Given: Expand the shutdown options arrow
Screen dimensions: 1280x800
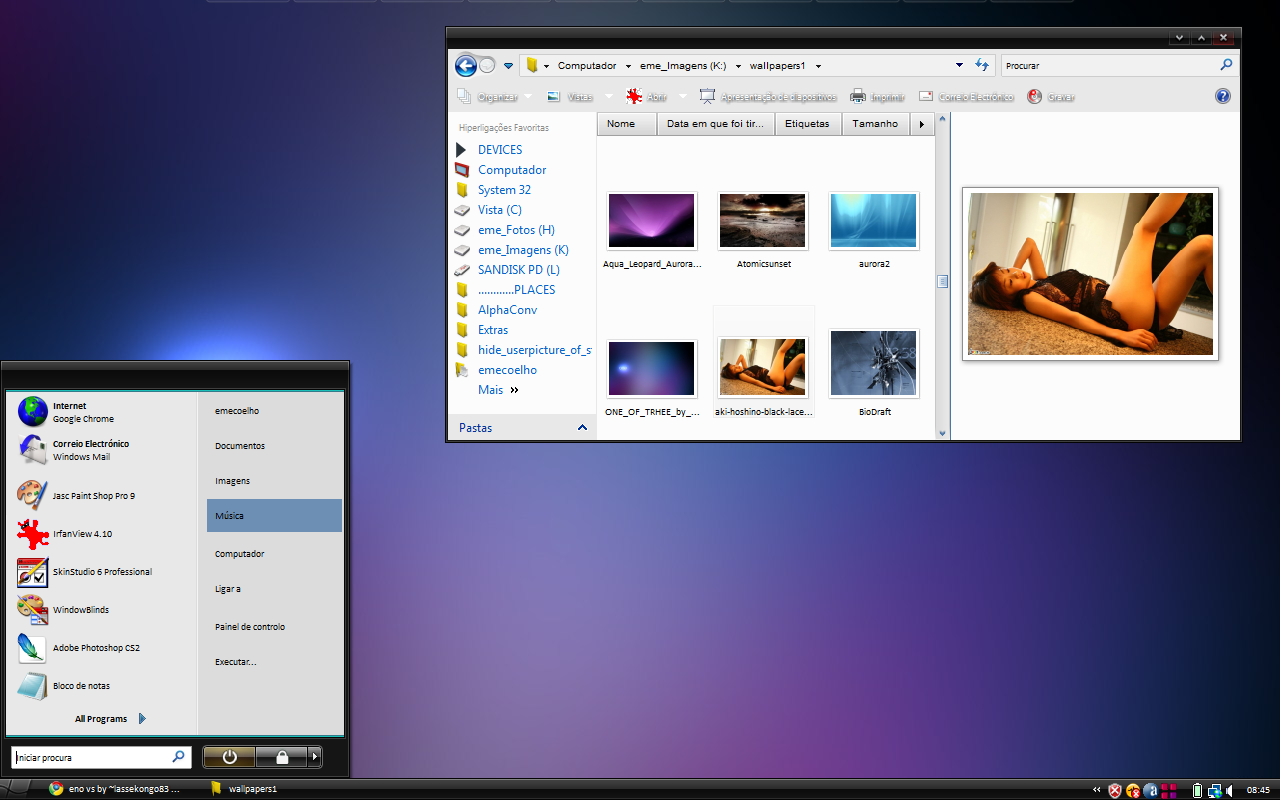Looking at the screenshot, I should click(x=315, y=757).
